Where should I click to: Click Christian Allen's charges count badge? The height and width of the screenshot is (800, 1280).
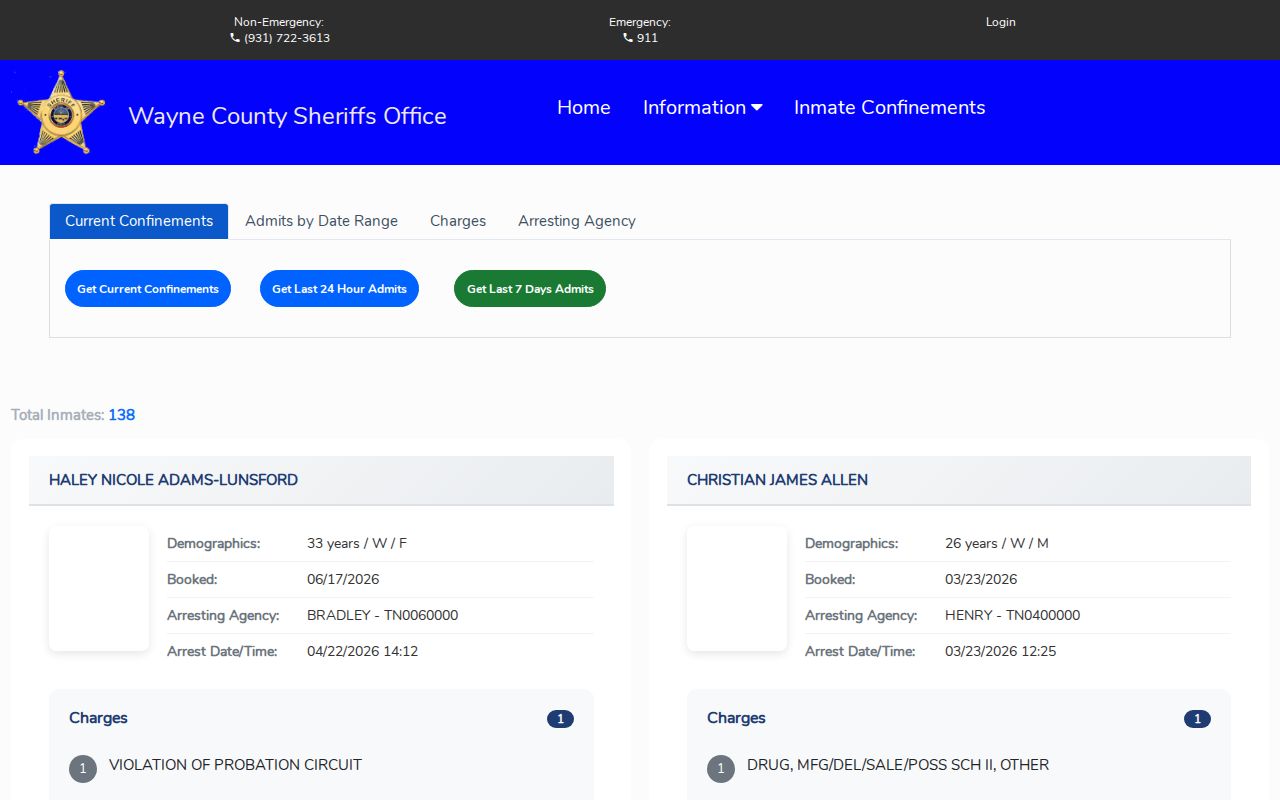(x=1197, y=719)
